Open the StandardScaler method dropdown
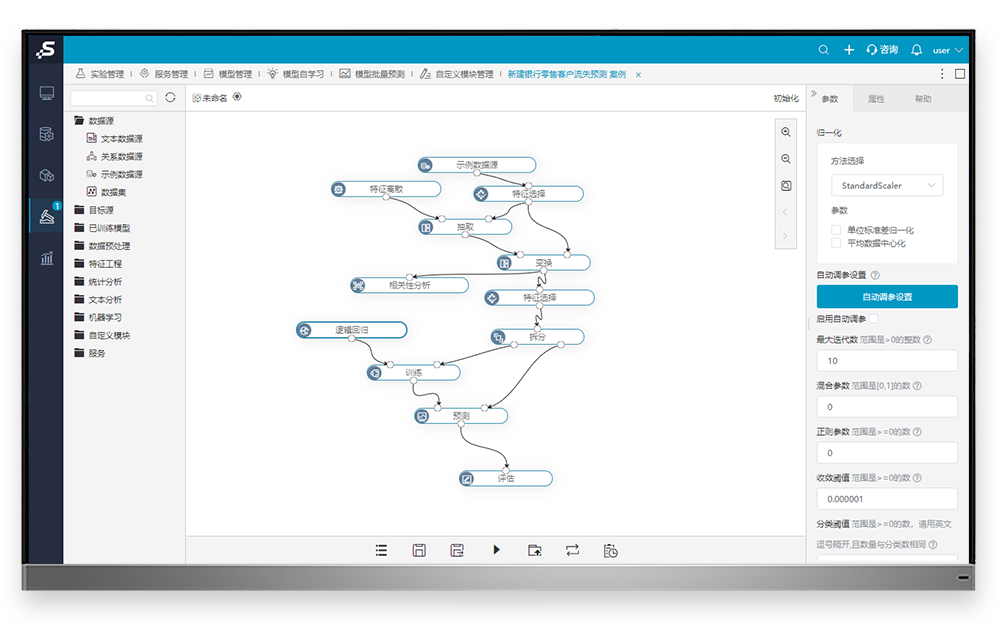 886,185
